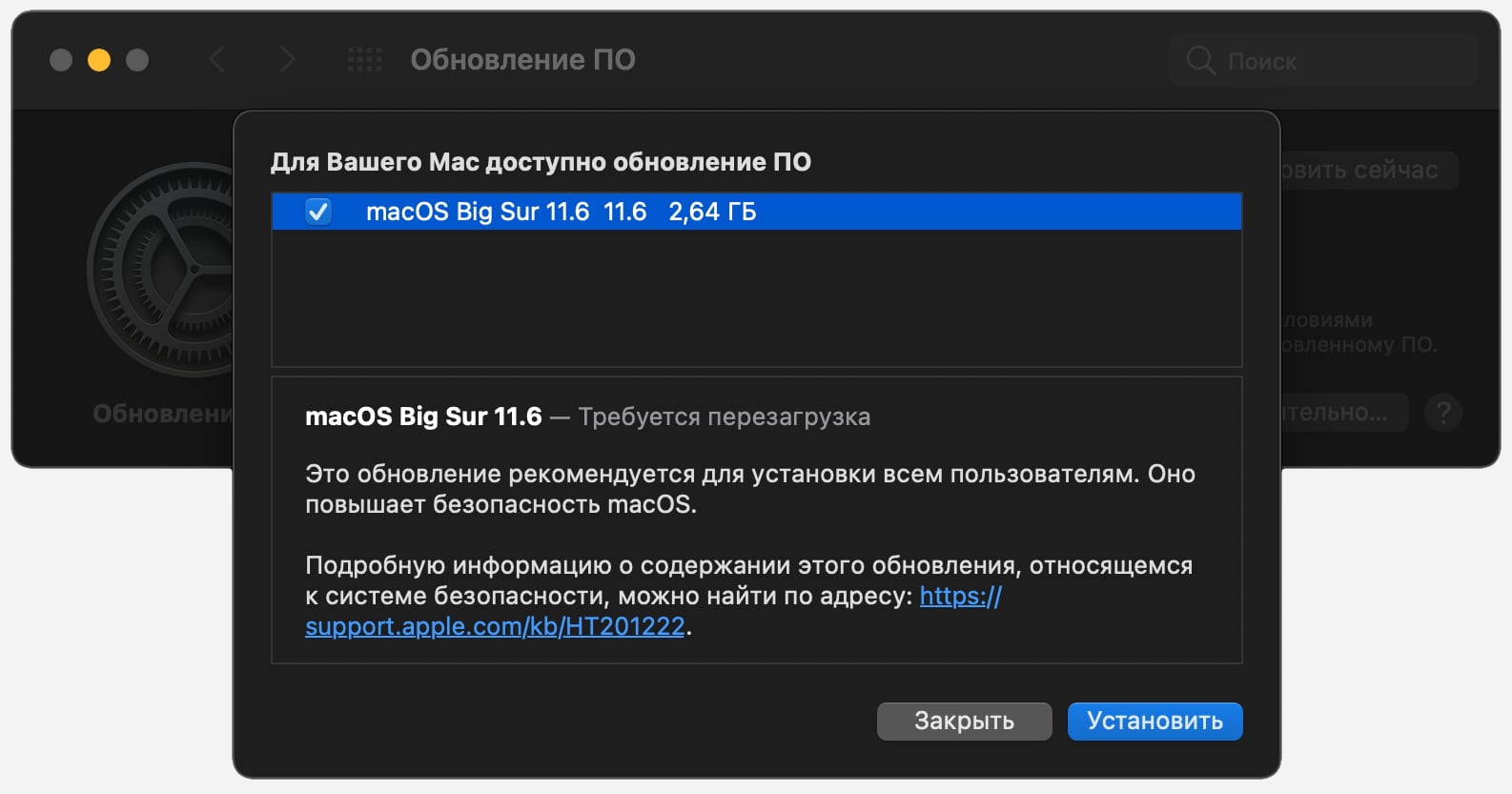
Task: Open help with the question mark button
Action: point(1442,413)
